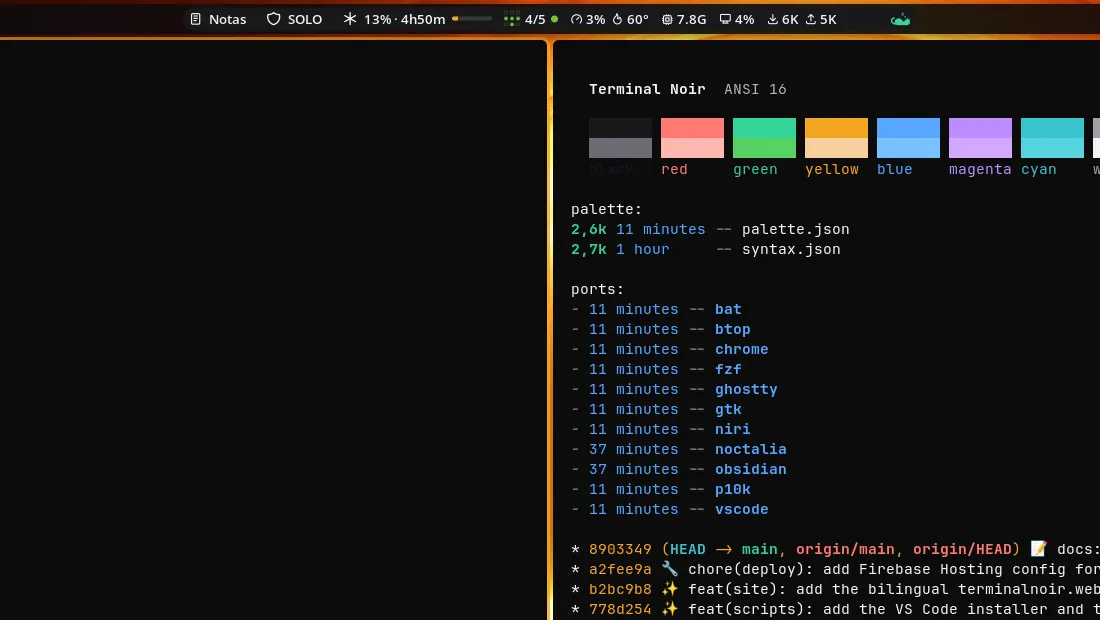Click the monitor icon showing 4%
Screen dimensions: 1100x620
tap(725, 20)
